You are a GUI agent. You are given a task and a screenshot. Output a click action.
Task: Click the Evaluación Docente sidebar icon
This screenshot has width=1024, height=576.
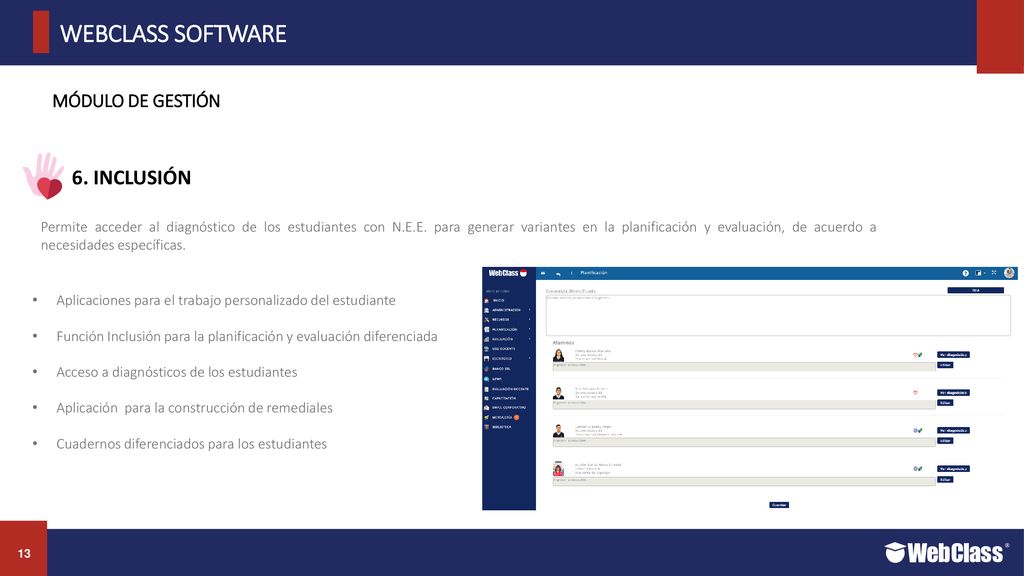pos(487,389)
